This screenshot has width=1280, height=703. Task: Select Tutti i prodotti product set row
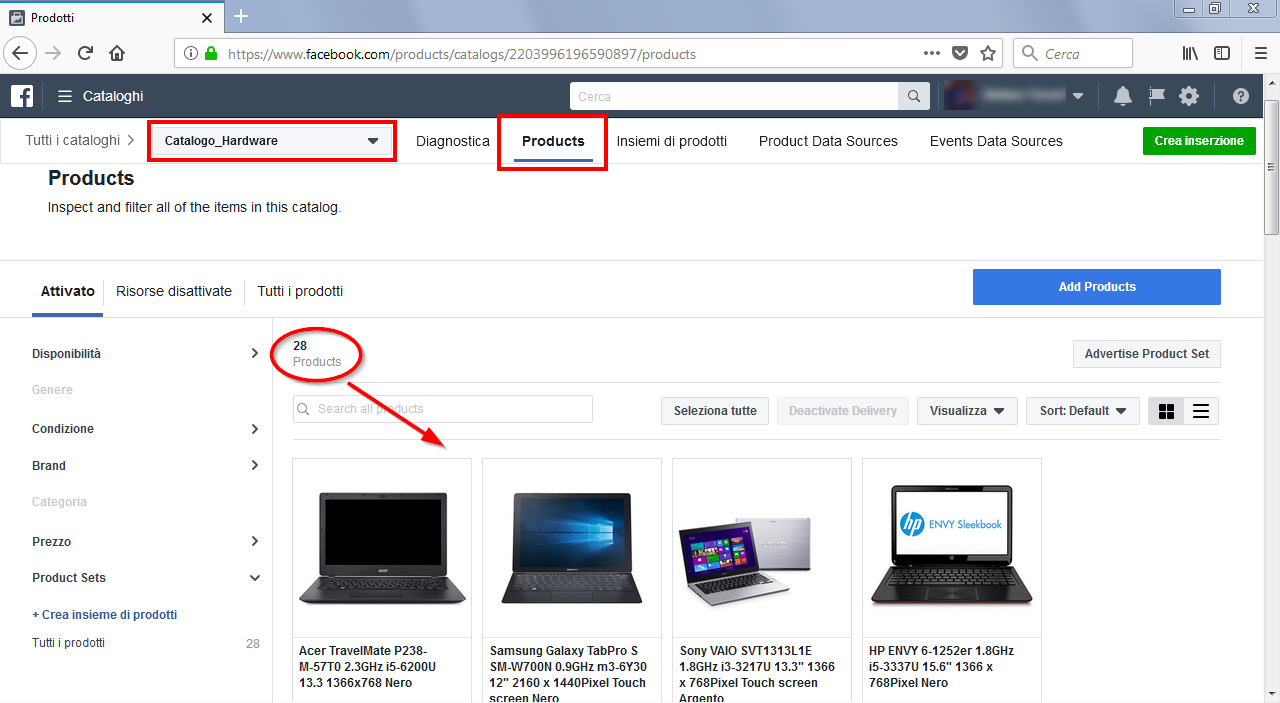coord(146,643)
